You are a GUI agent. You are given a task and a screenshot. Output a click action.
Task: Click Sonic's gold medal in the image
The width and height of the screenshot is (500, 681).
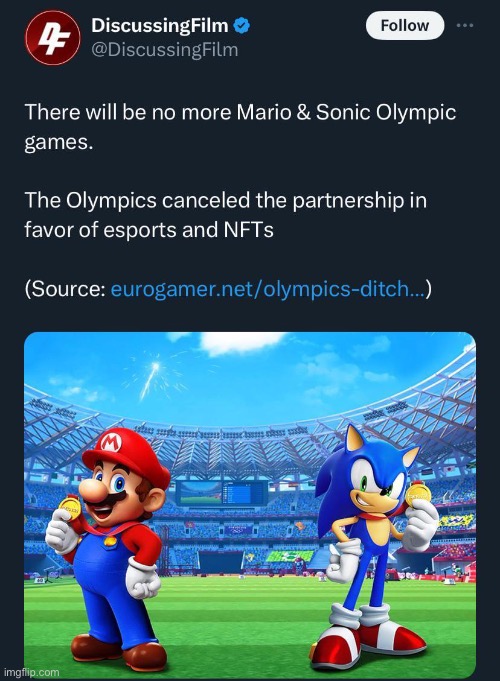(x=417, y=495)
